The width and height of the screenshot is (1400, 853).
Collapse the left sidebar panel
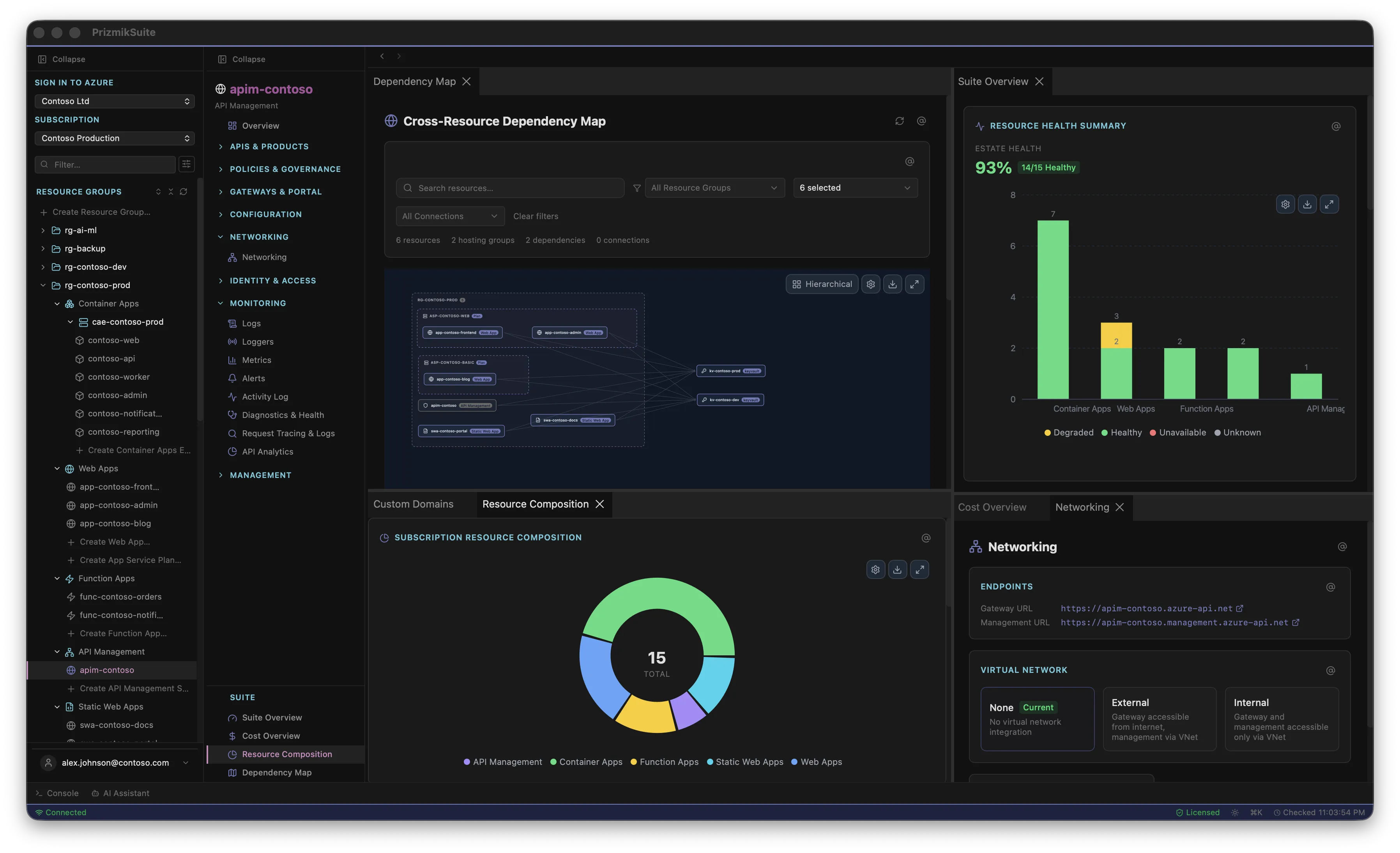click(x=62, y=58)
